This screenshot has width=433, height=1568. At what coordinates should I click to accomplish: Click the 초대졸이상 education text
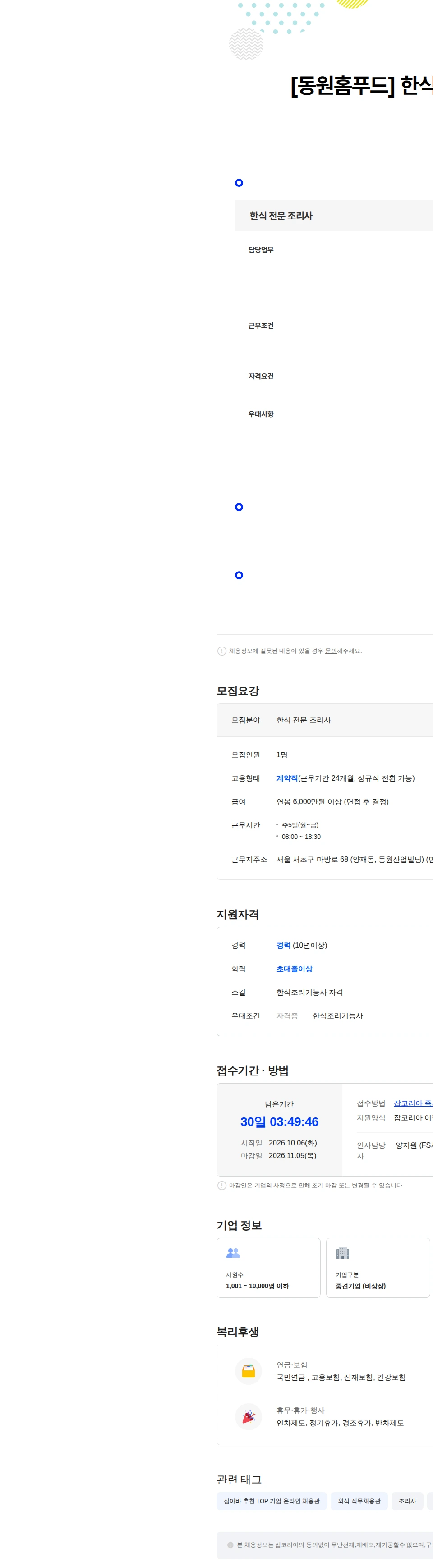[295, 968]
